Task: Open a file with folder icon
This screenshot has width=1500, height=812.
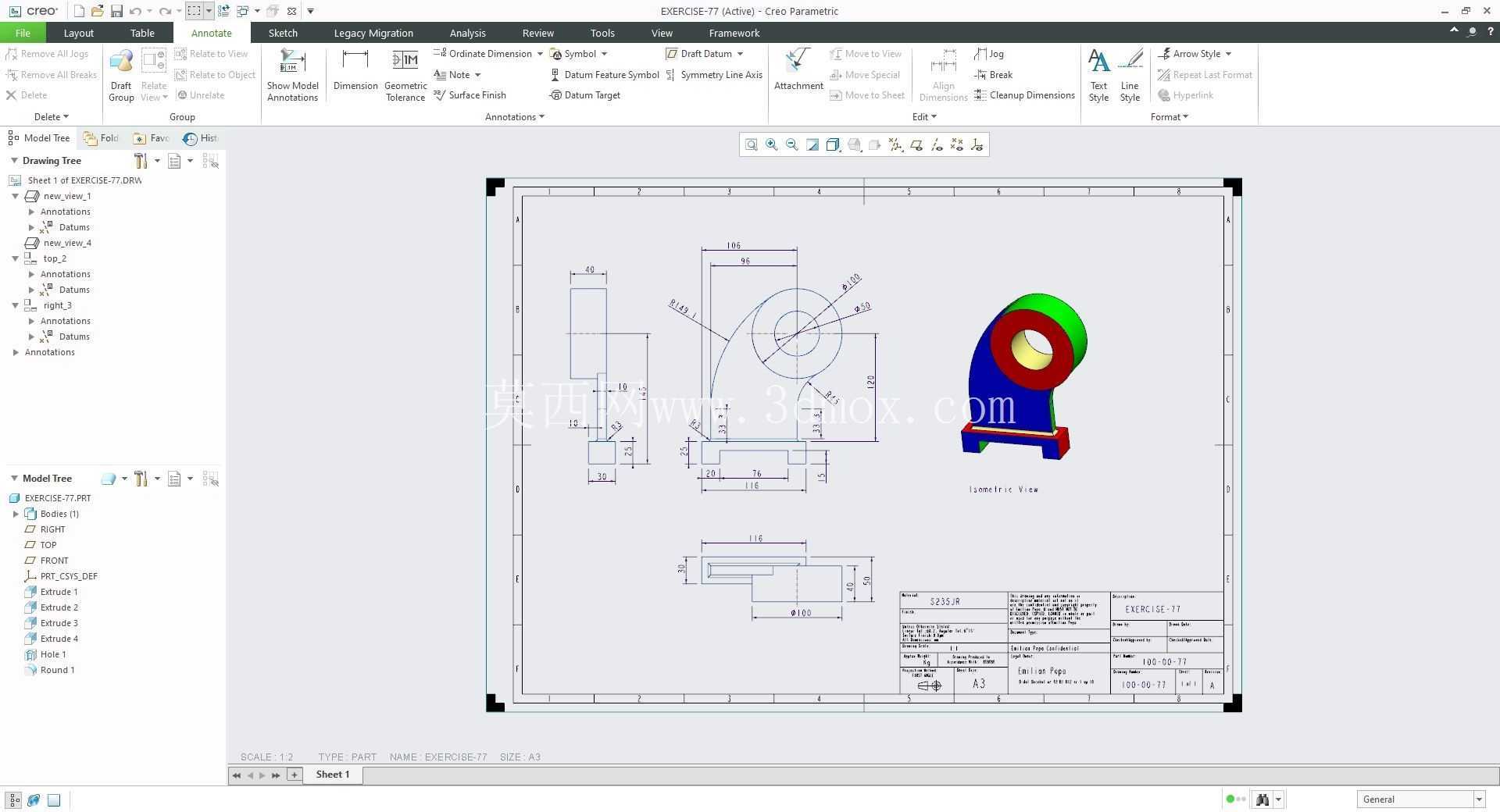Action: click(97, 11)
